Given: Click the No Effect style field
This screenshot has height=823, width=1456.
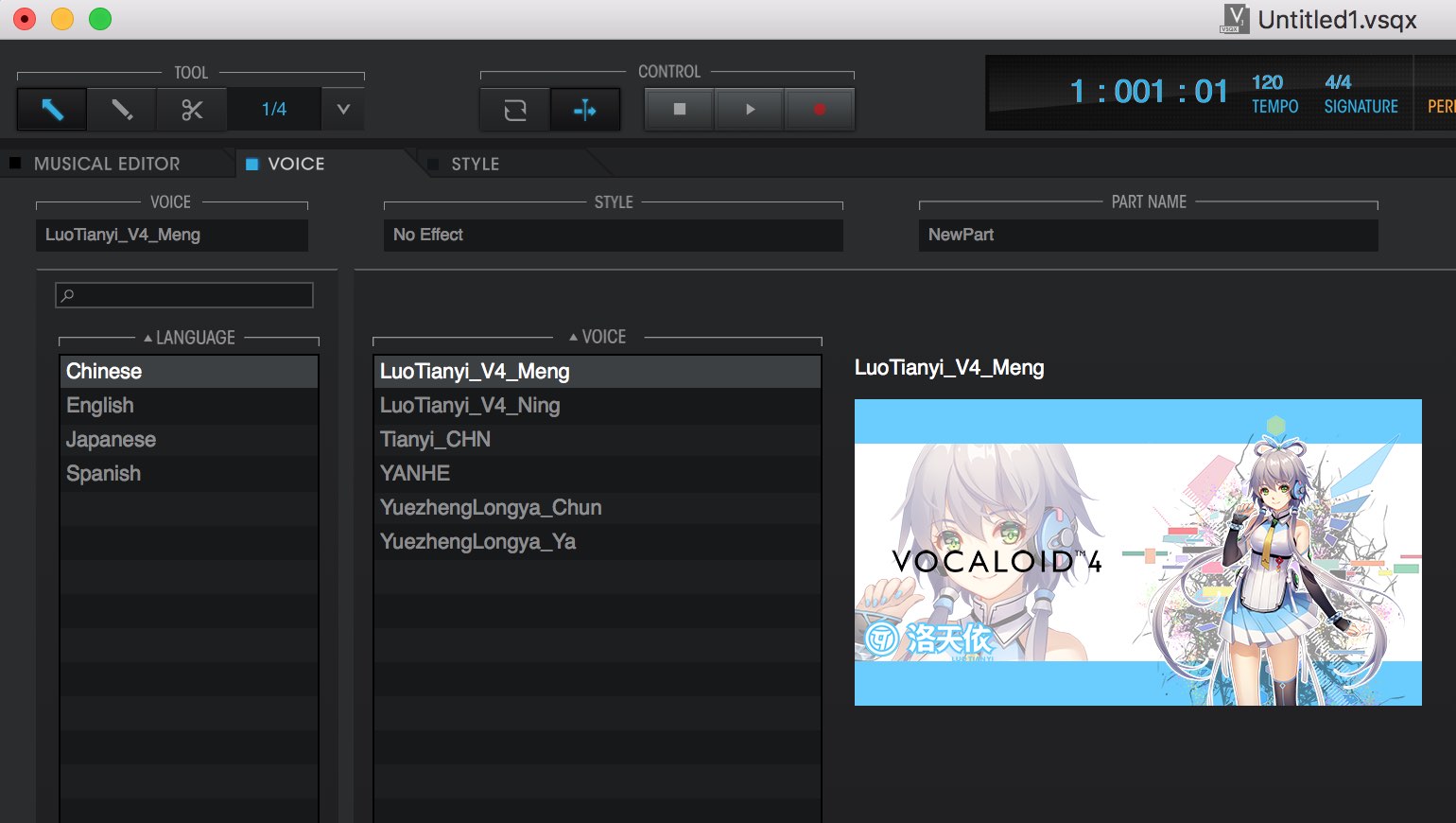Looking at the screenshot, I should [x=614, y=236].
